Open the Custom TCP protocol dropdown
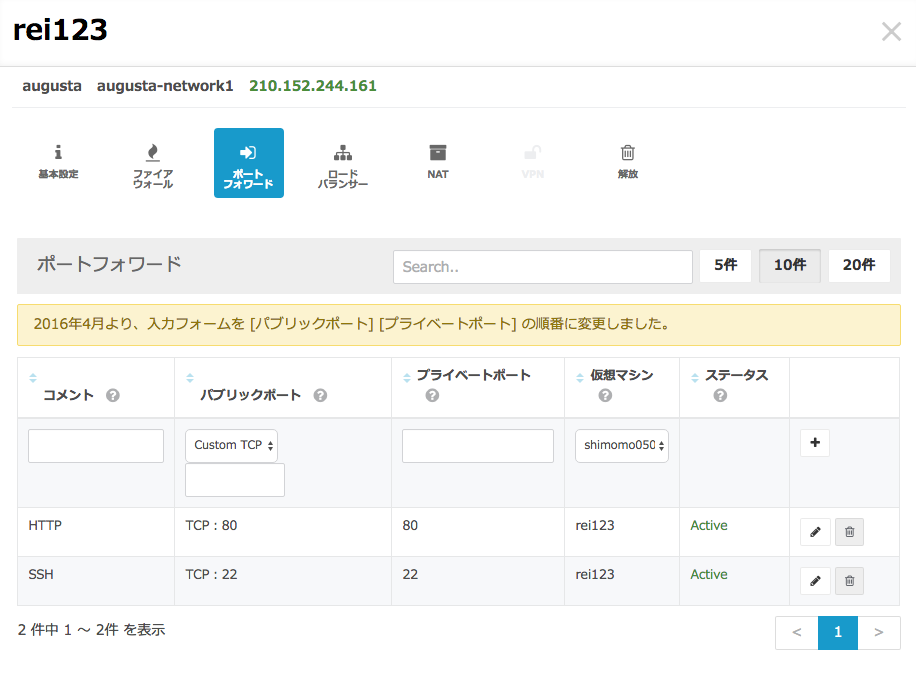 pyautogui.click(x=231, y=446)
